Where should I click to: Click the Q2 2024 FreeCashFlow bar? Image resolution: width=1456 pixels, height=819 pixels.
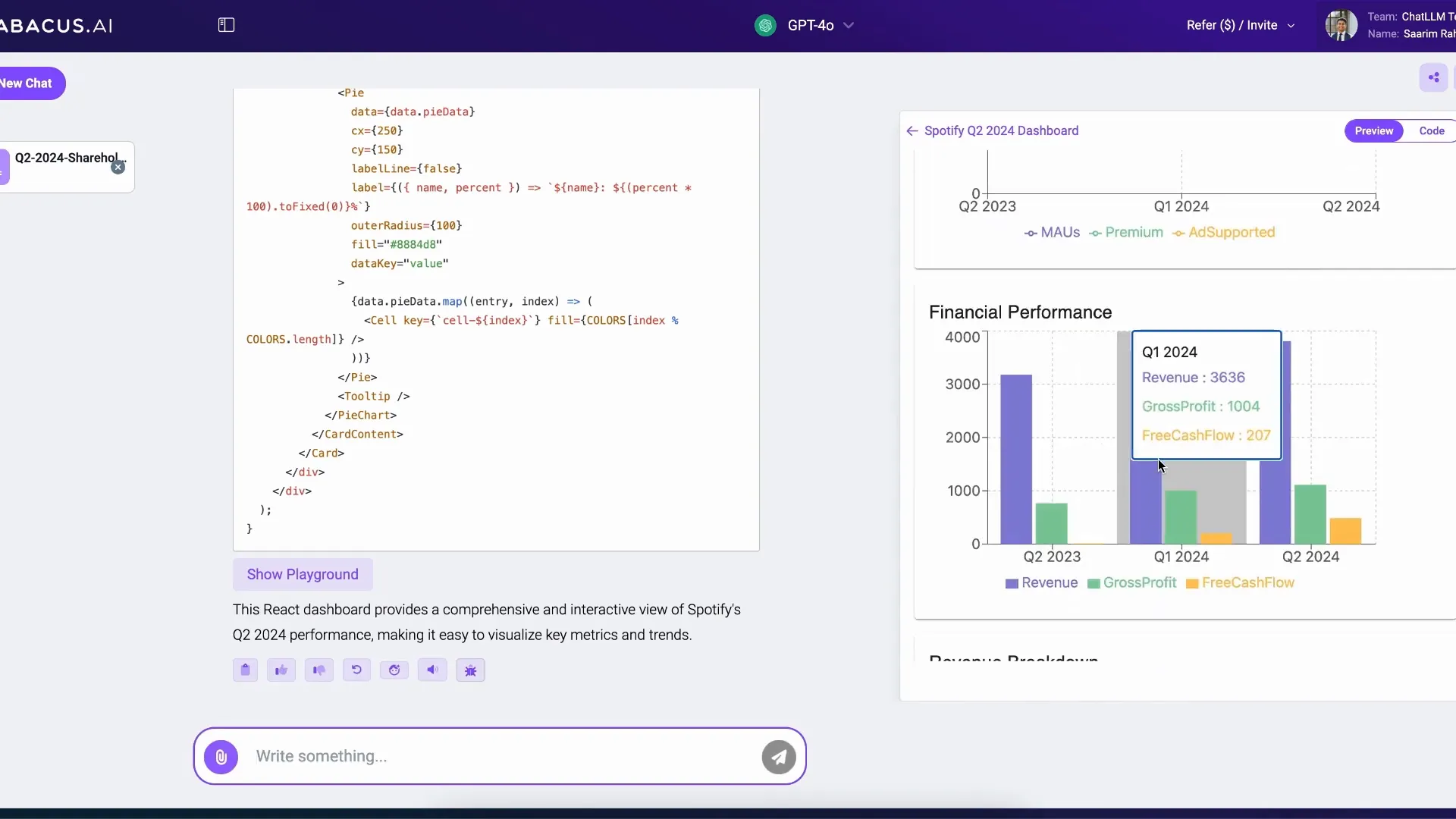coord(1345,531)
